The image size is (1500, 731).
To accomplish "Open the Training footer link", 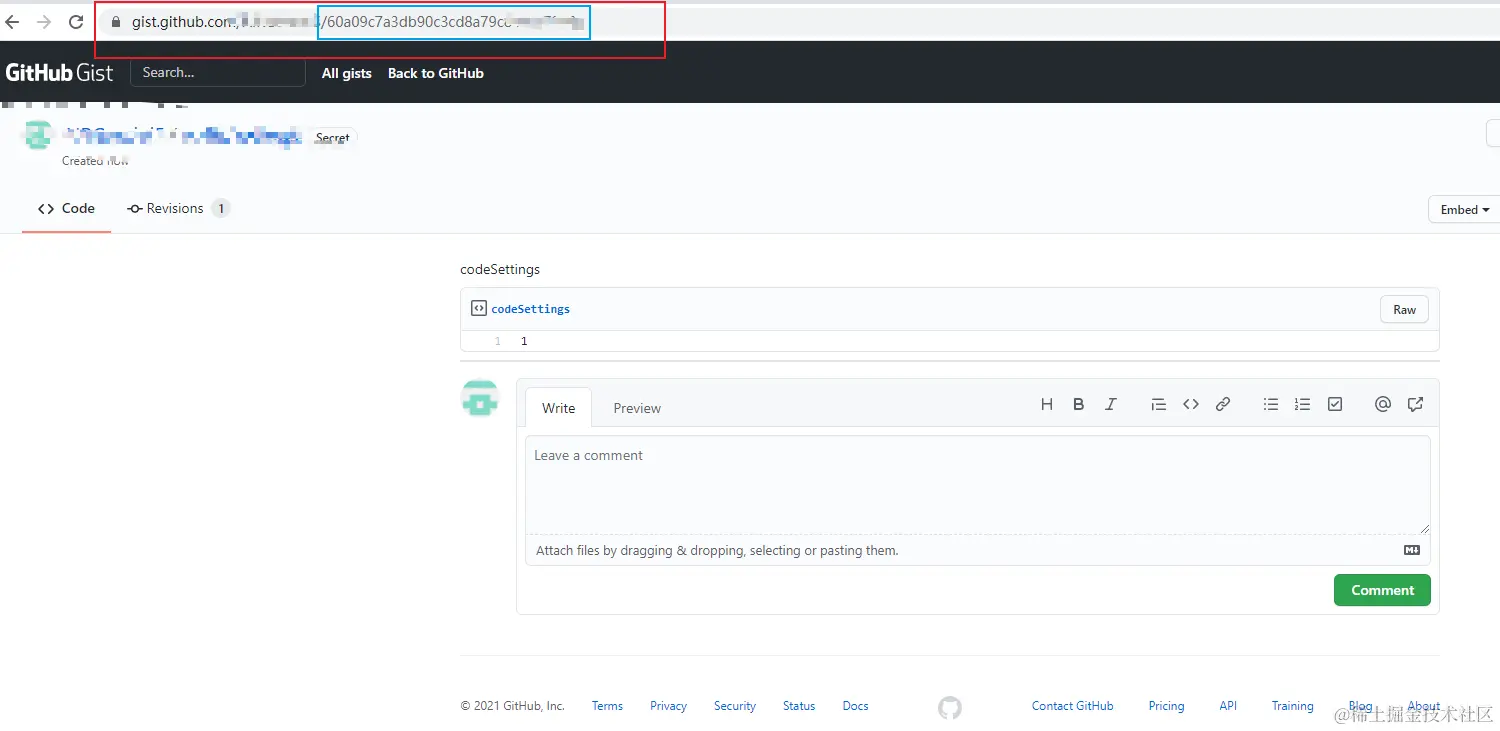I will click(1293, 706).
